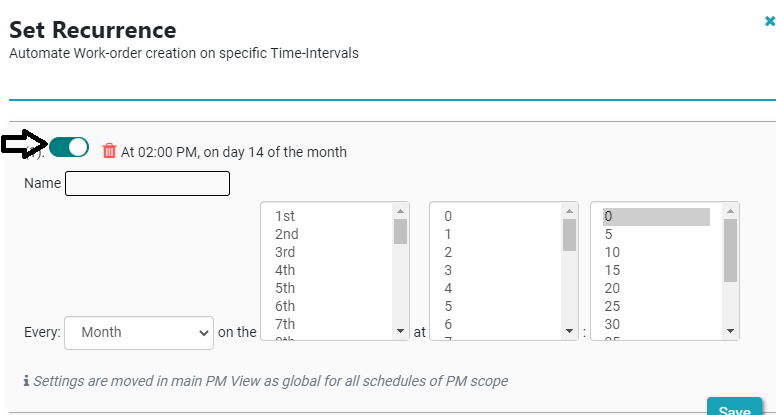776x415 pixels.
Task: Select 15 in the minutes list
Action: (x=612, y=270)
